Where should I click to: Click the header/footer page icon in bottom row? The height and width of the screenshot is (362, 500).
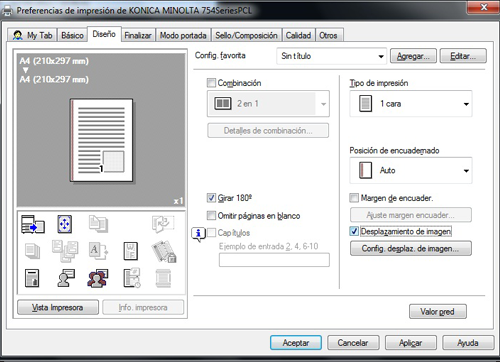coord(32,278)
